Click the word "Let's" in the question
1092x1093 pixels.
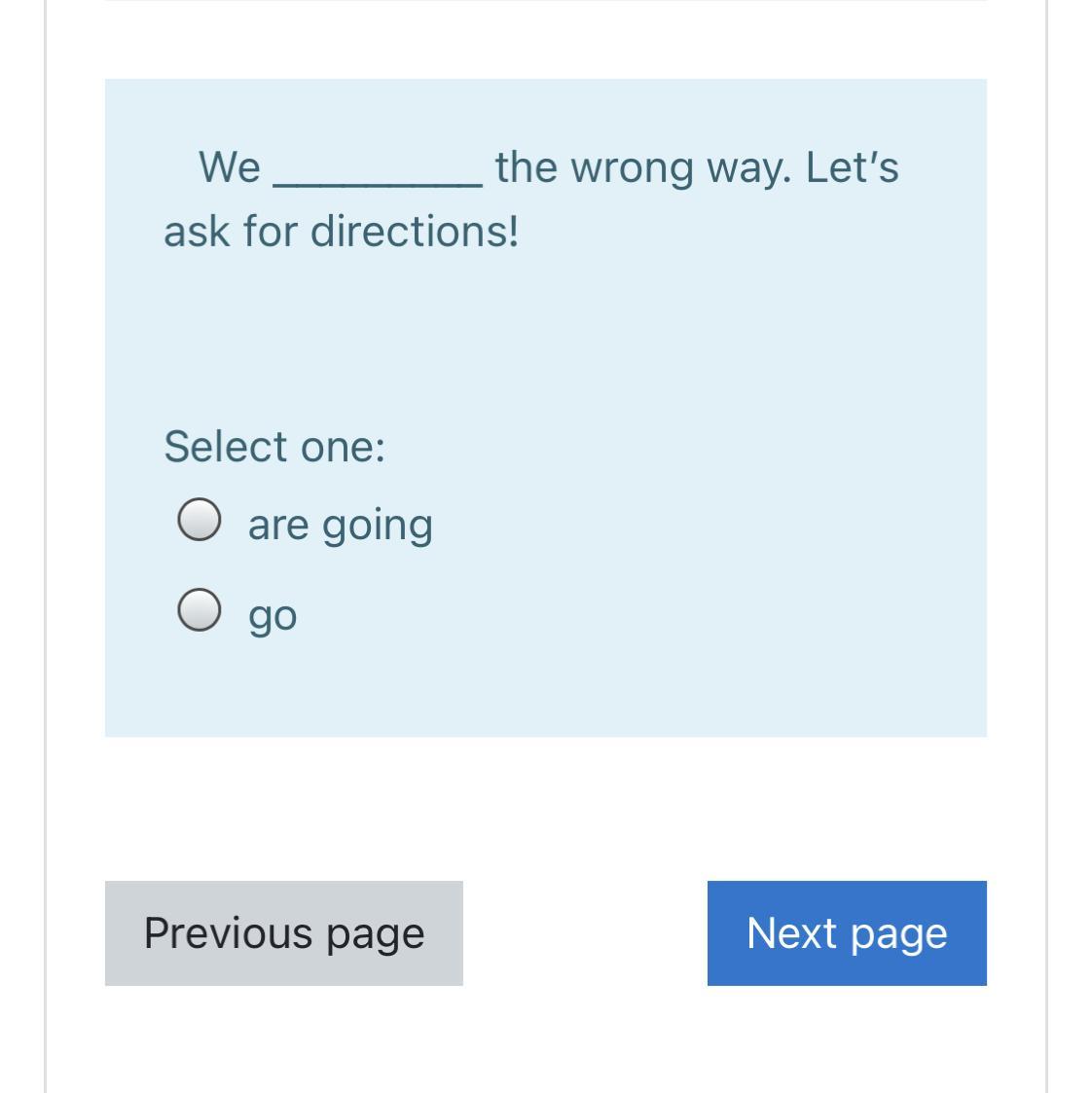(x=853, y=167)
